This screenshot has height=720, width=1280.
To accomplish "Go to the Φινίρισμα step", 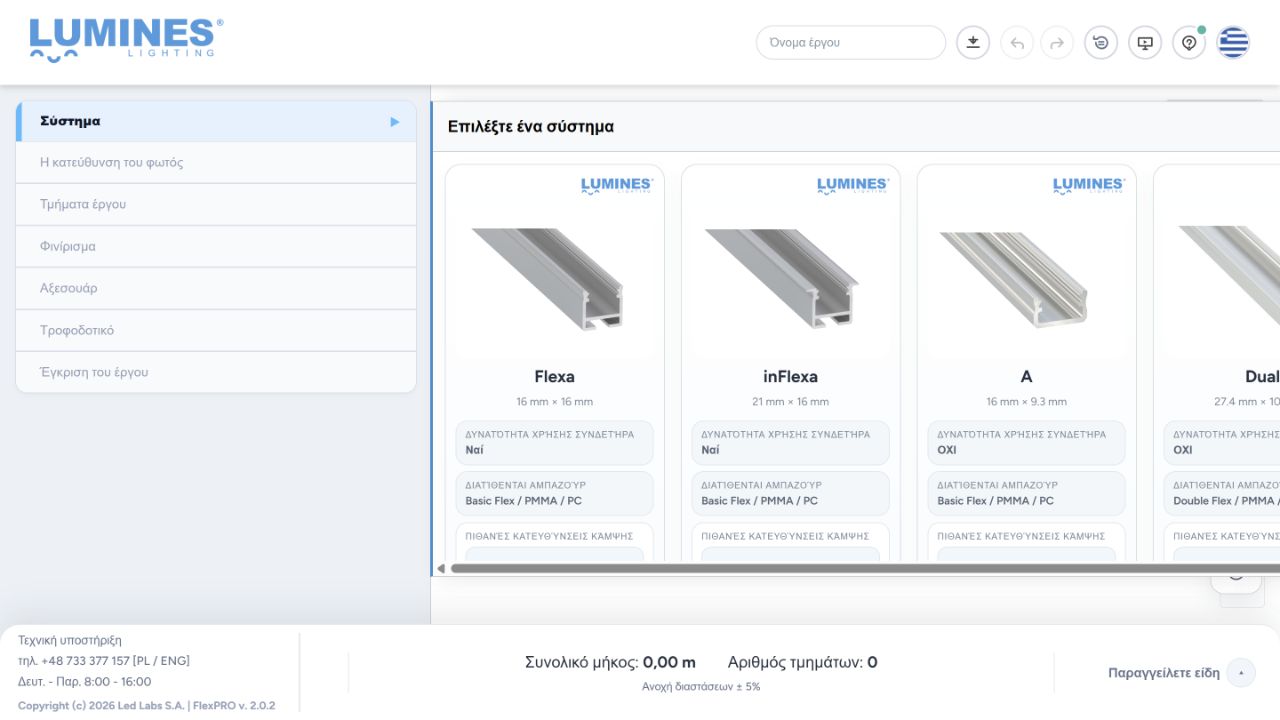I will click(x=216, y=246).
